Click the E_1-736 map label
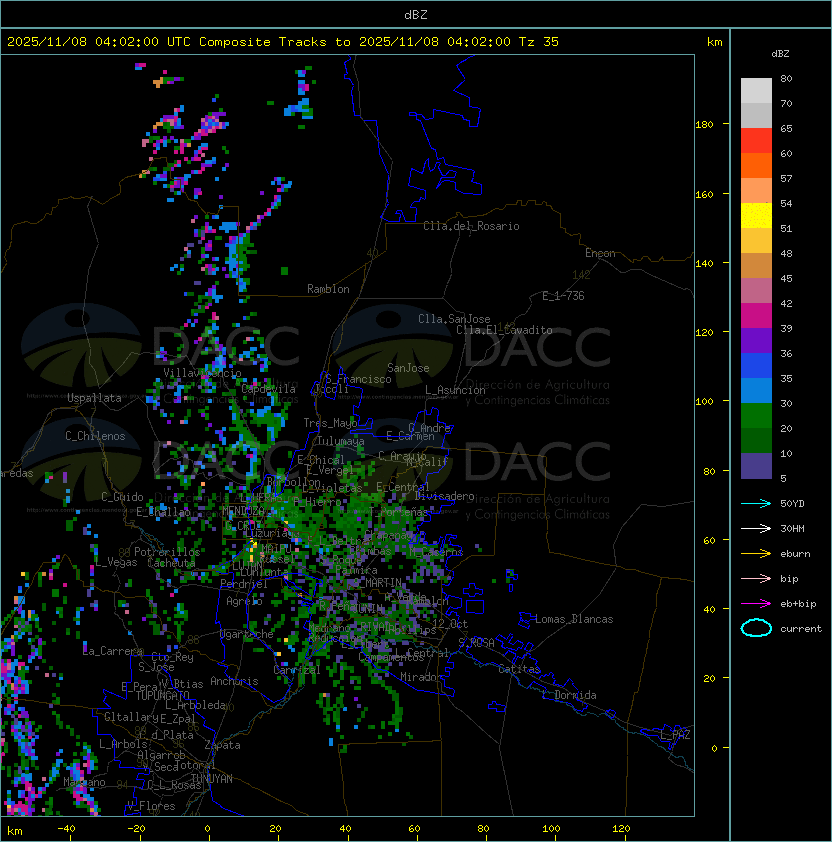832x842 pixels. [x=563, y=296]
